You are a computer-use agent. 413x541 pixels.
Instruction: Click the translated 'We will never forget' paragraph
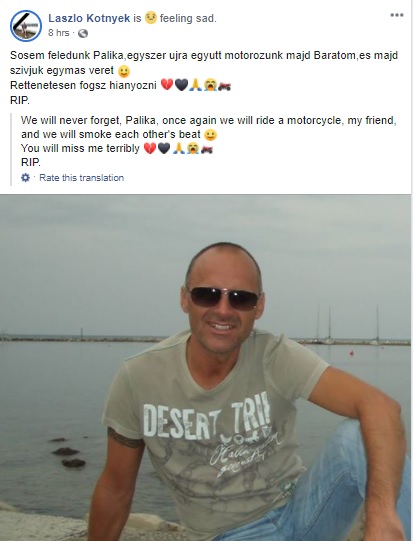coord(209,141)
